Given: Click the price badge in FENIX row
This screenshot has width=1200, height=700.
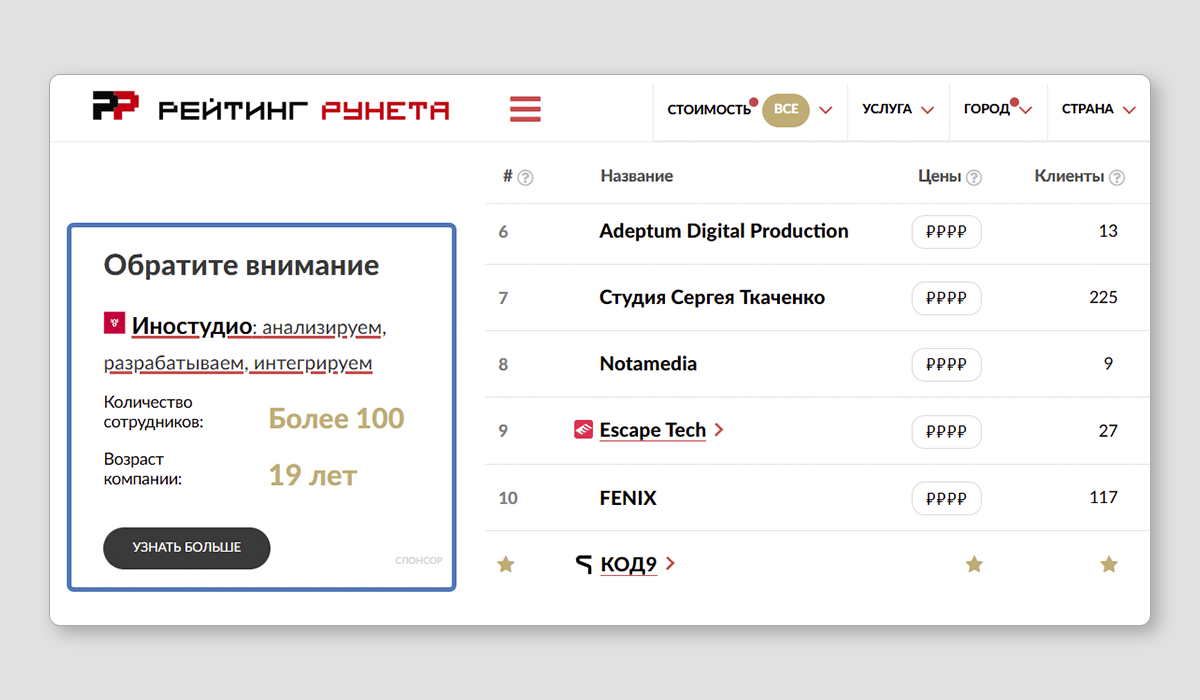Looking at the screenshot, I should (x=946, y=498).
